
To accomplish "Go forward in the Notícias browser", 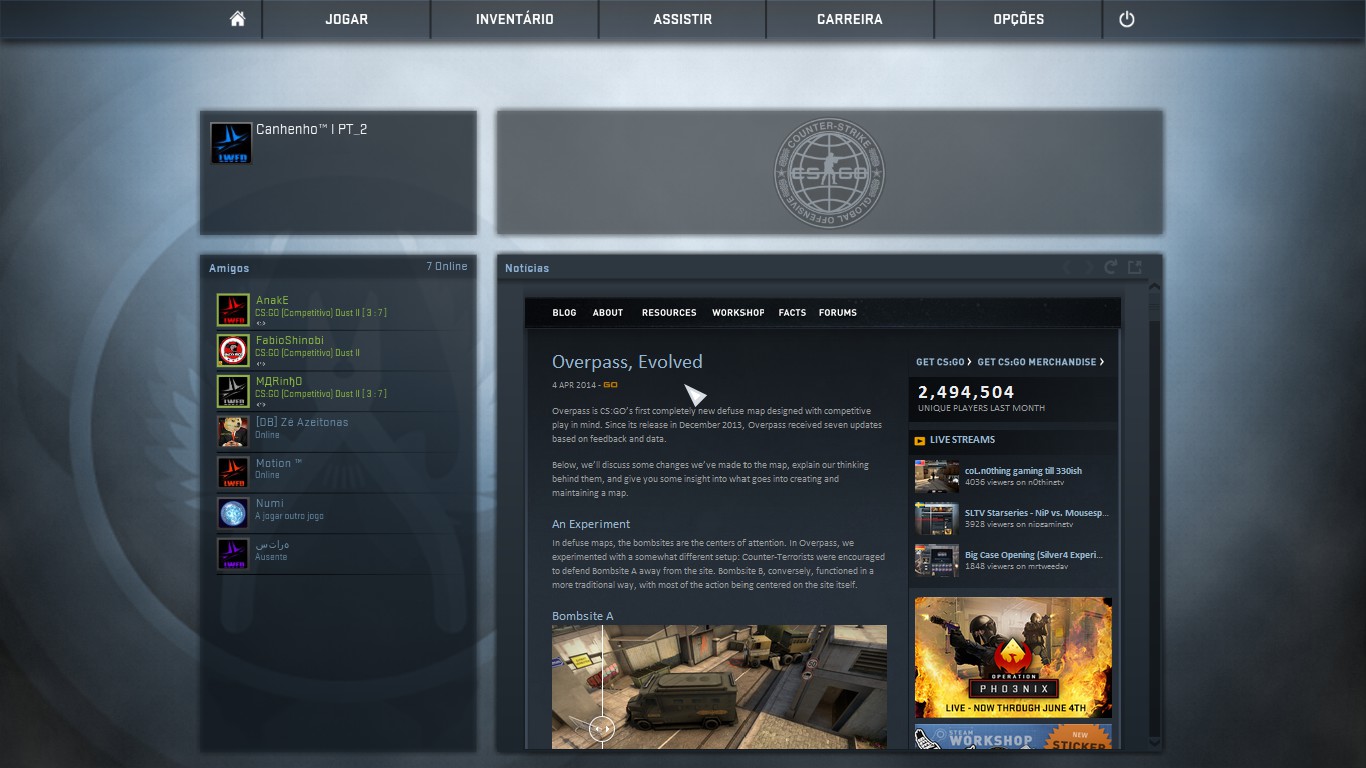I will coord(1088,267).
